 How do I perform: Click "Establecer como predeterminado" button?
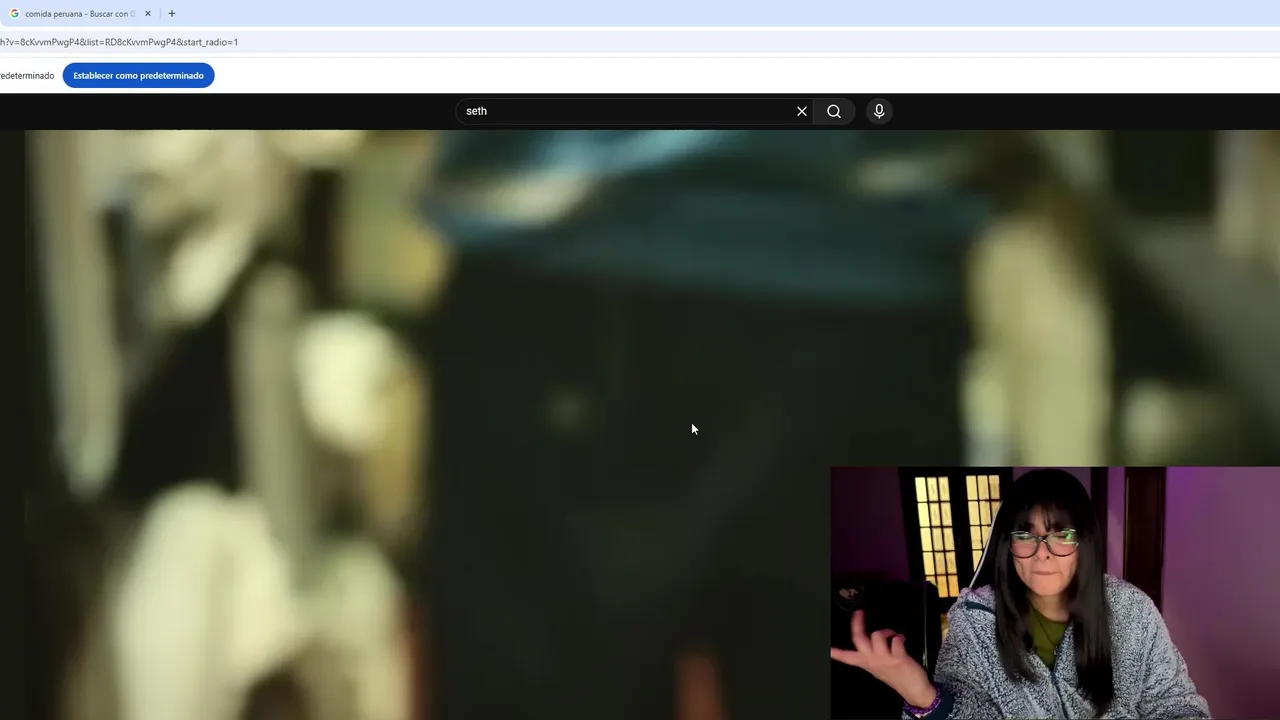pos(138,76)
